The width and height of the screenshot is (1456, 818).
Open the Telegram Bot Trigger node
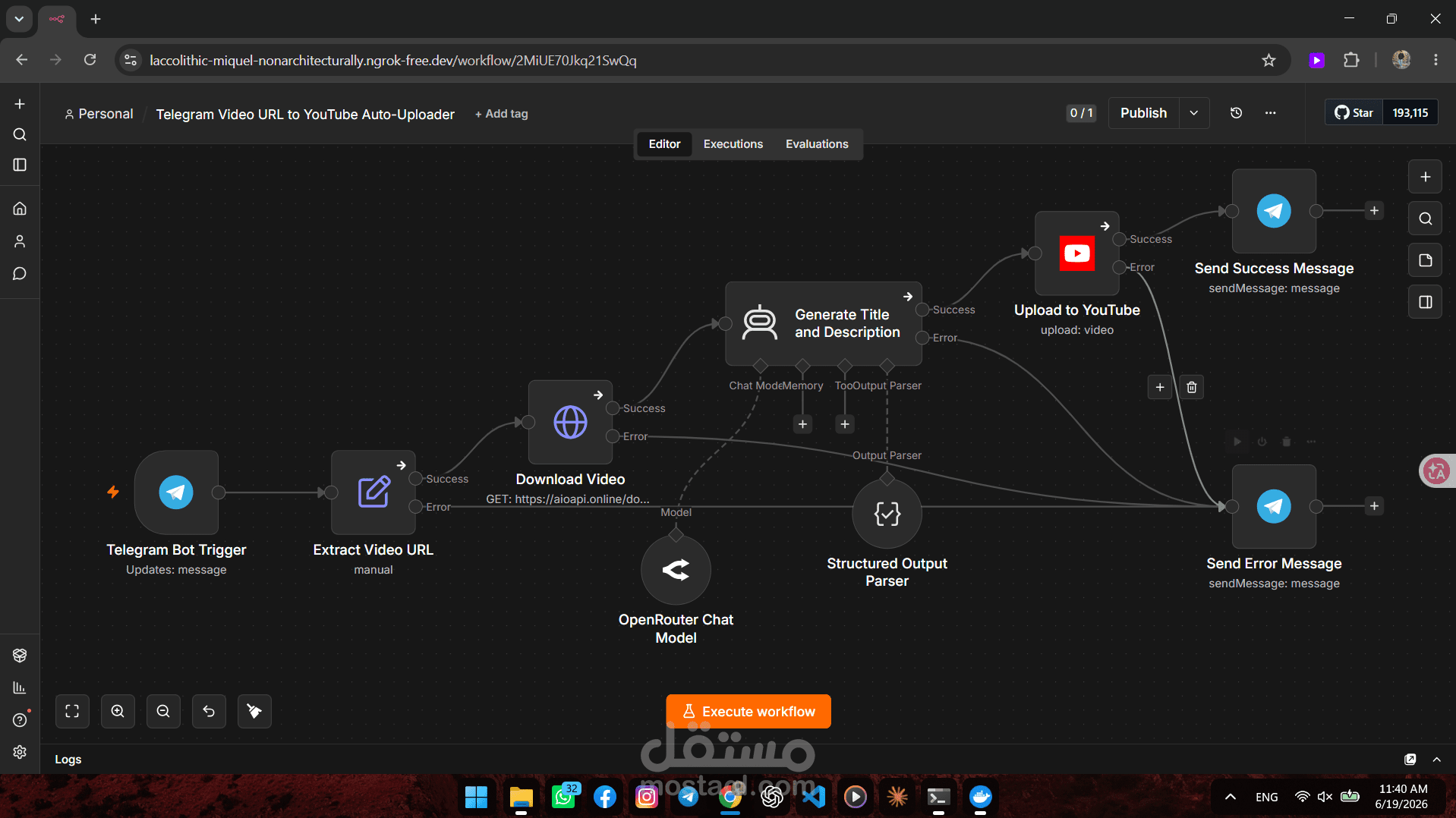[176, 492]
